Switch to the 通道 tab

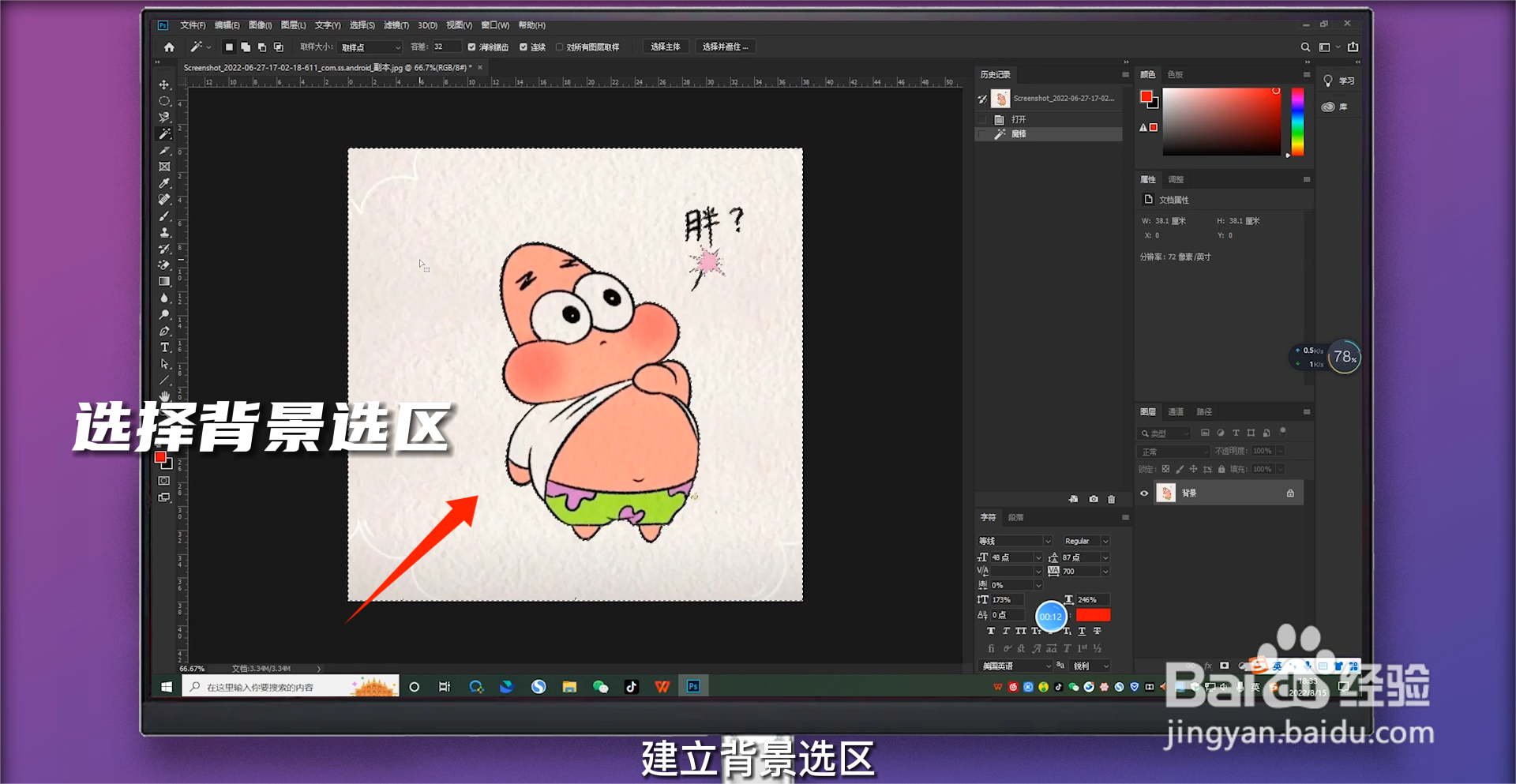point(1176,412)
